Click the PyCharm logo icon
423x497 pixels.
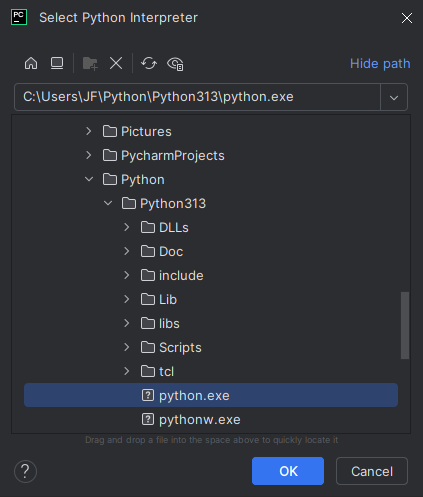(x=19, y=17)
